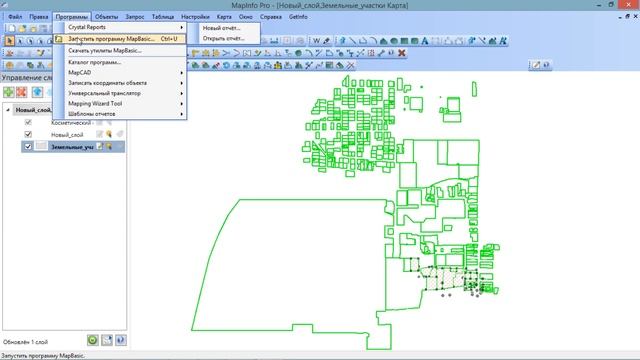The image size is (640, 360).
Task: Open the Справка menu
Action: pos(271,17)
